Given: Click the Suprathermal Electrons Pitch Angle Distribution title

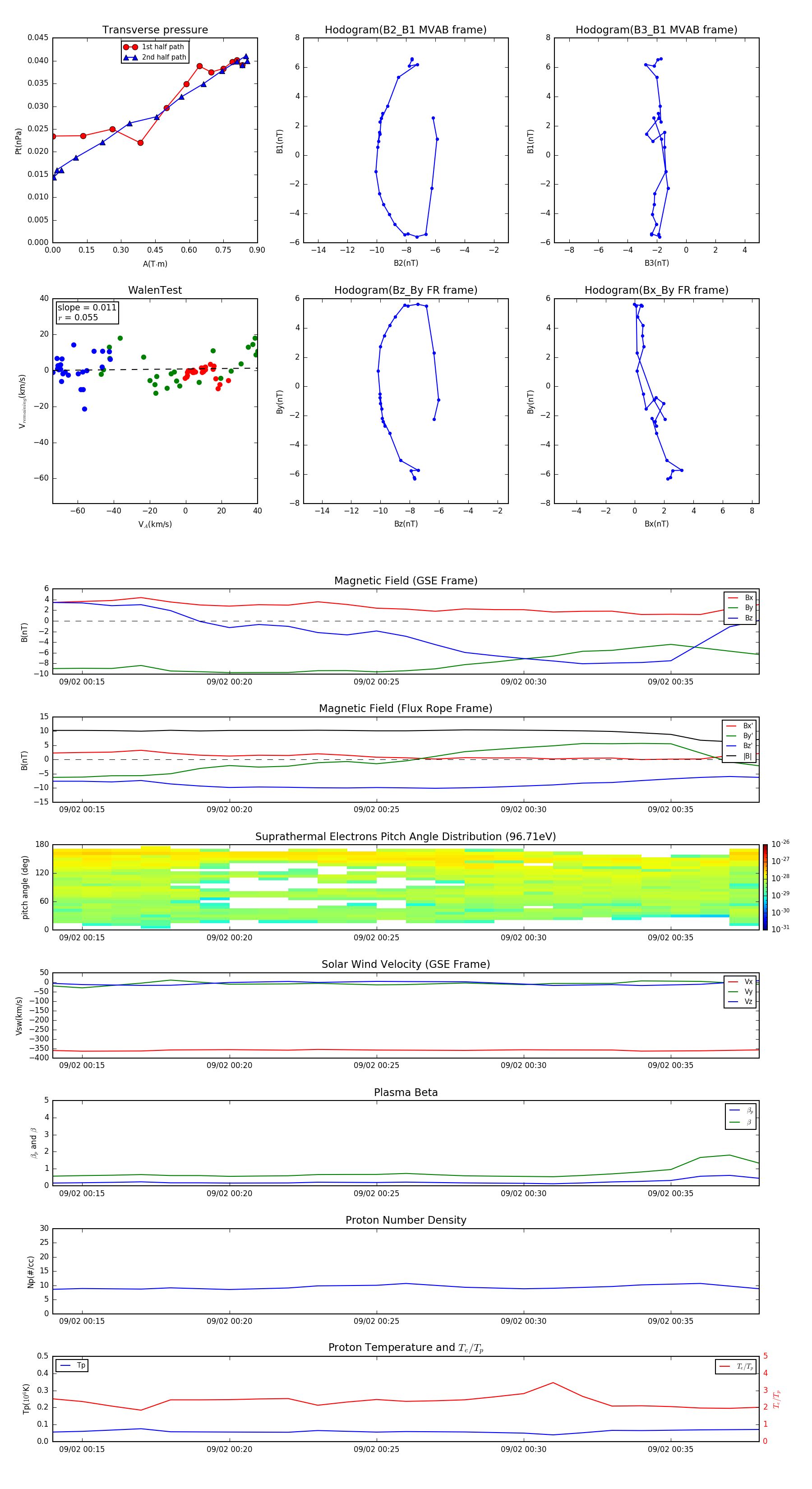Looking at the screenshot, I should 406,837.
